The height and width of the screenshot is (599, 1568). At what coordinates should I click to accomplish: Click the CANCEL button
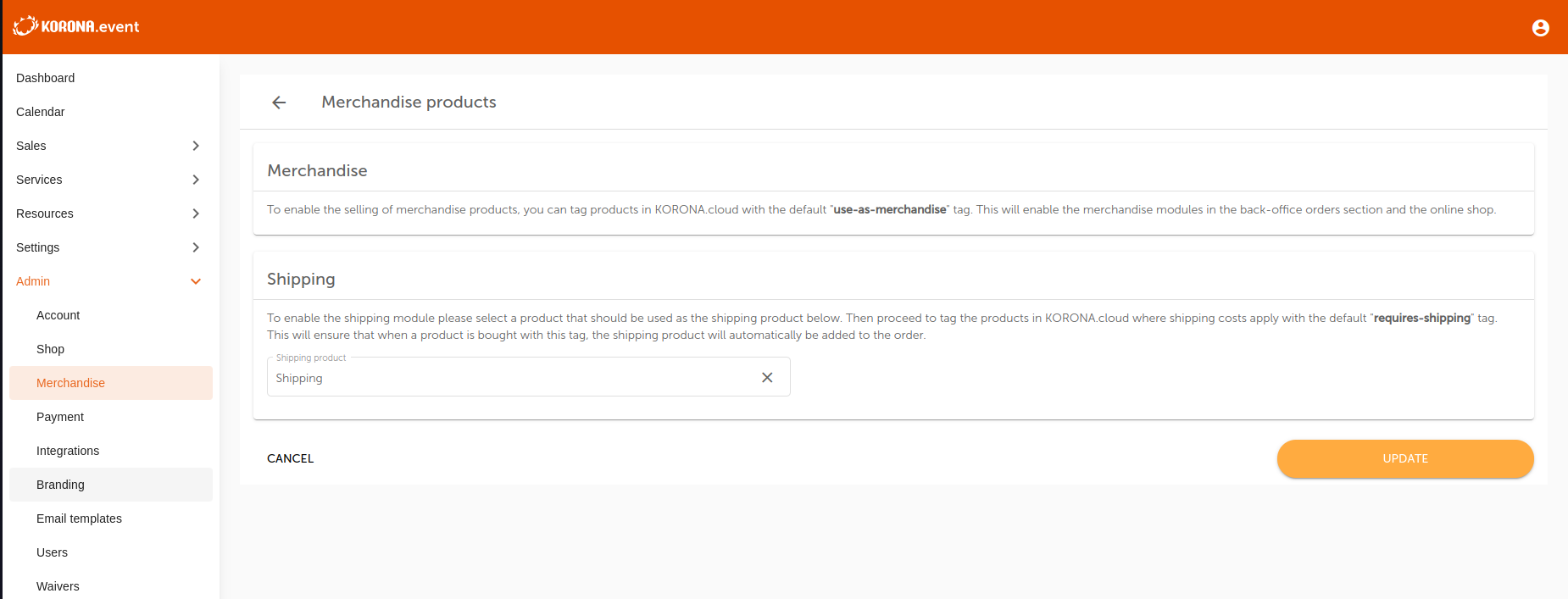291,458
